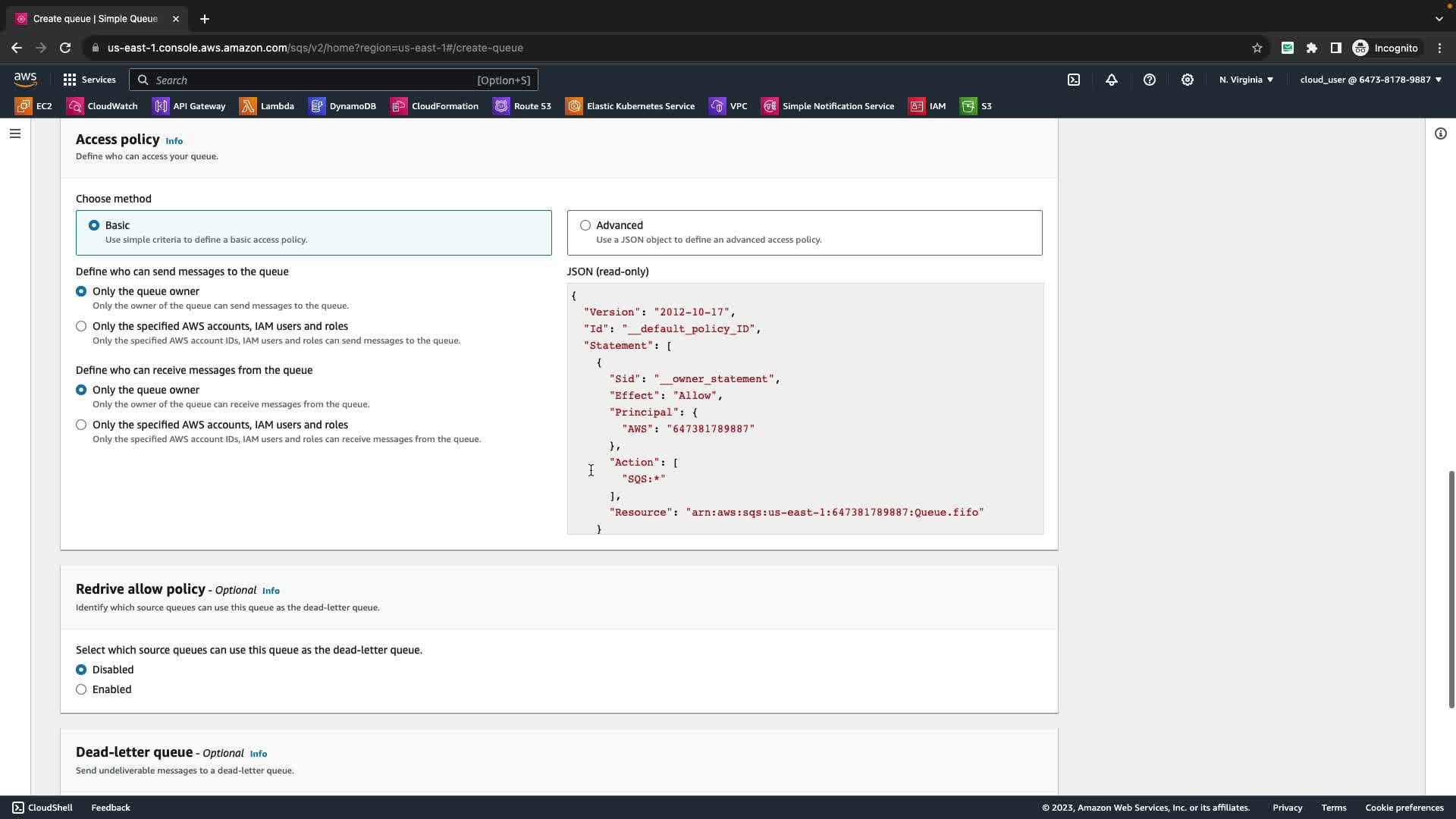Open the console settings gear icon
Screen dimensions: 1456x819
click(x=1188, y=80)
